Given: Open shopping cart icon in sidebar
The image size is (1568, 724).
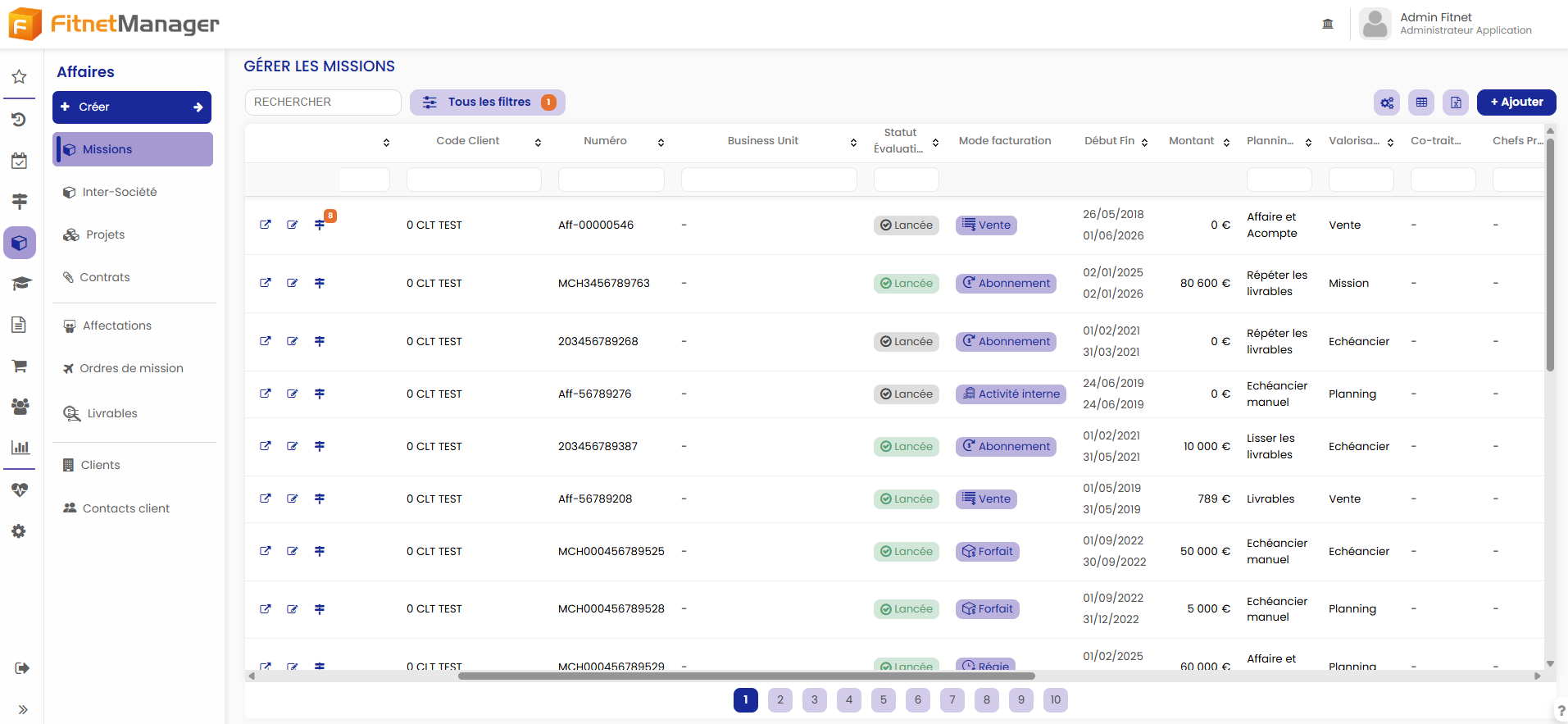Looking at the screenshot, I should pyautogui.click(x=20, y=366).
